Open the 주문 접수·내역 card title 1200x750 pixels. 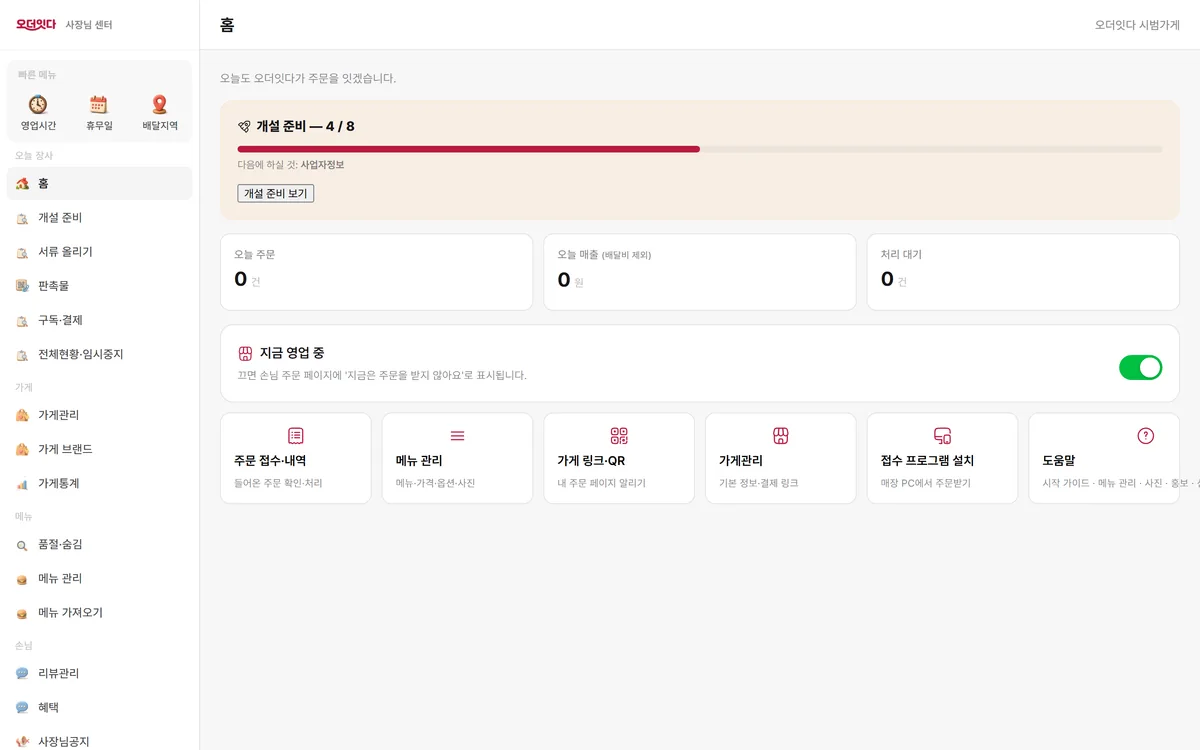coord(270,461)
